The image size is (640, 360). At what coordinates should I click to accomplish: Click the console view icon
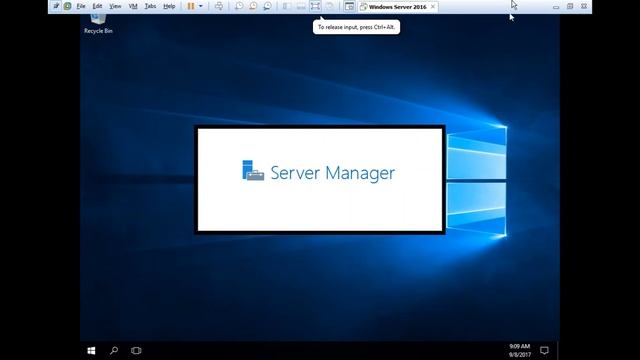349,6
